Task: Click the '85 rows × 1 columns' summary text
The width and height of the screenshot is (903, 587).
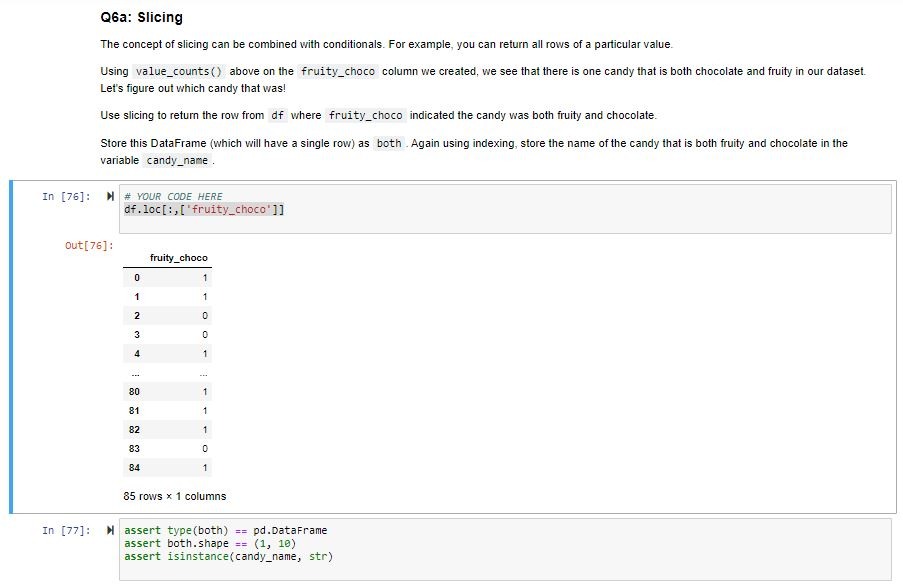Action: pyautogui.click(x=173, y=495)
